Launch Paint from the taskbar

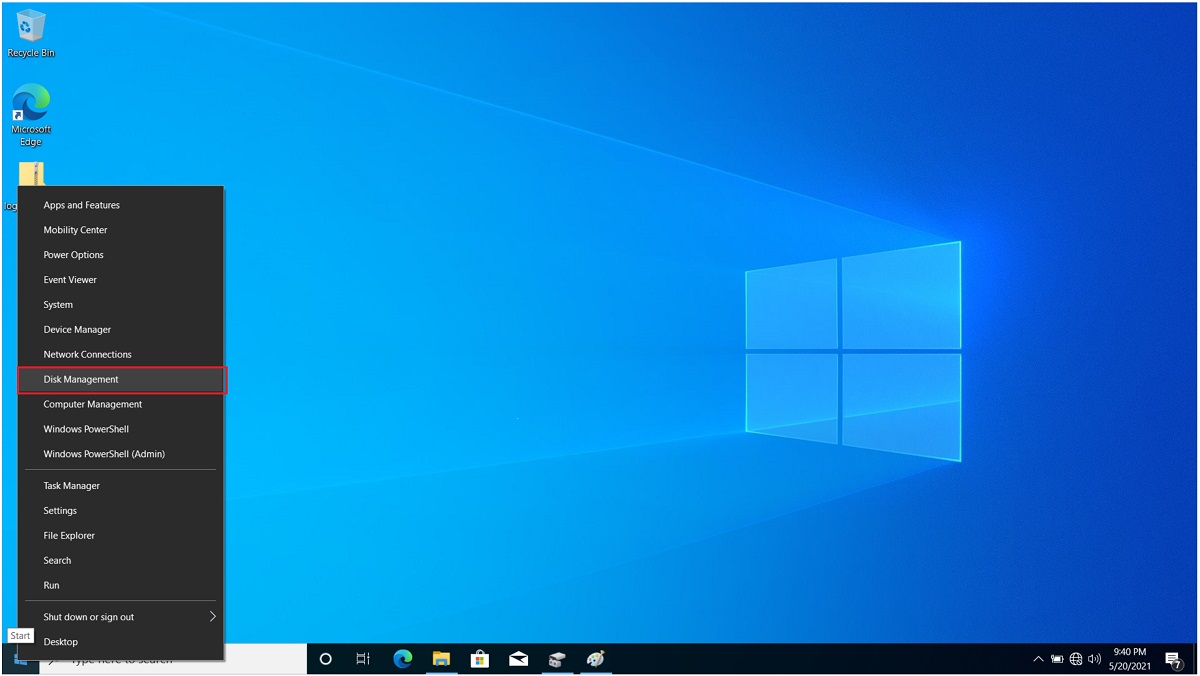(x=596, y=659)
